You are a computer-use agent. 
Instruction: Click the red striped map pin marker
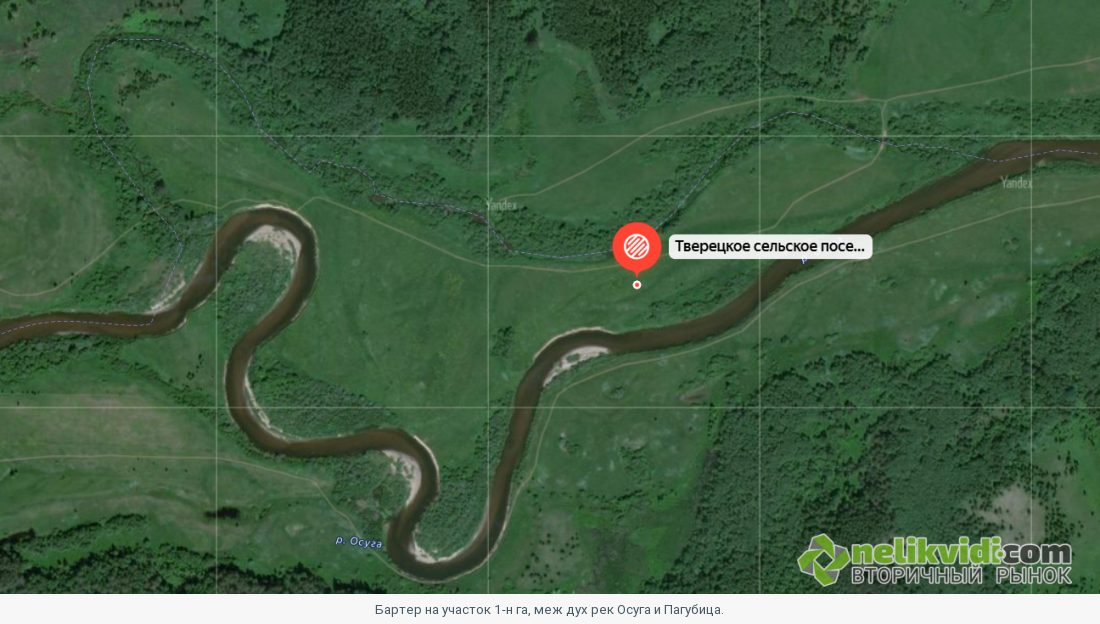(x=636, y=247)
